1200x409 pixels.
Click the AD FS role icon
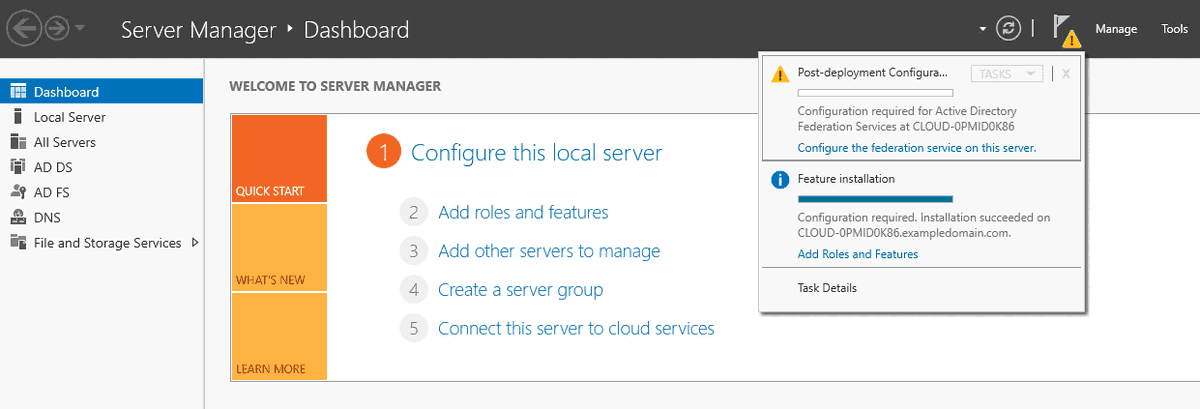click(17, 192)
